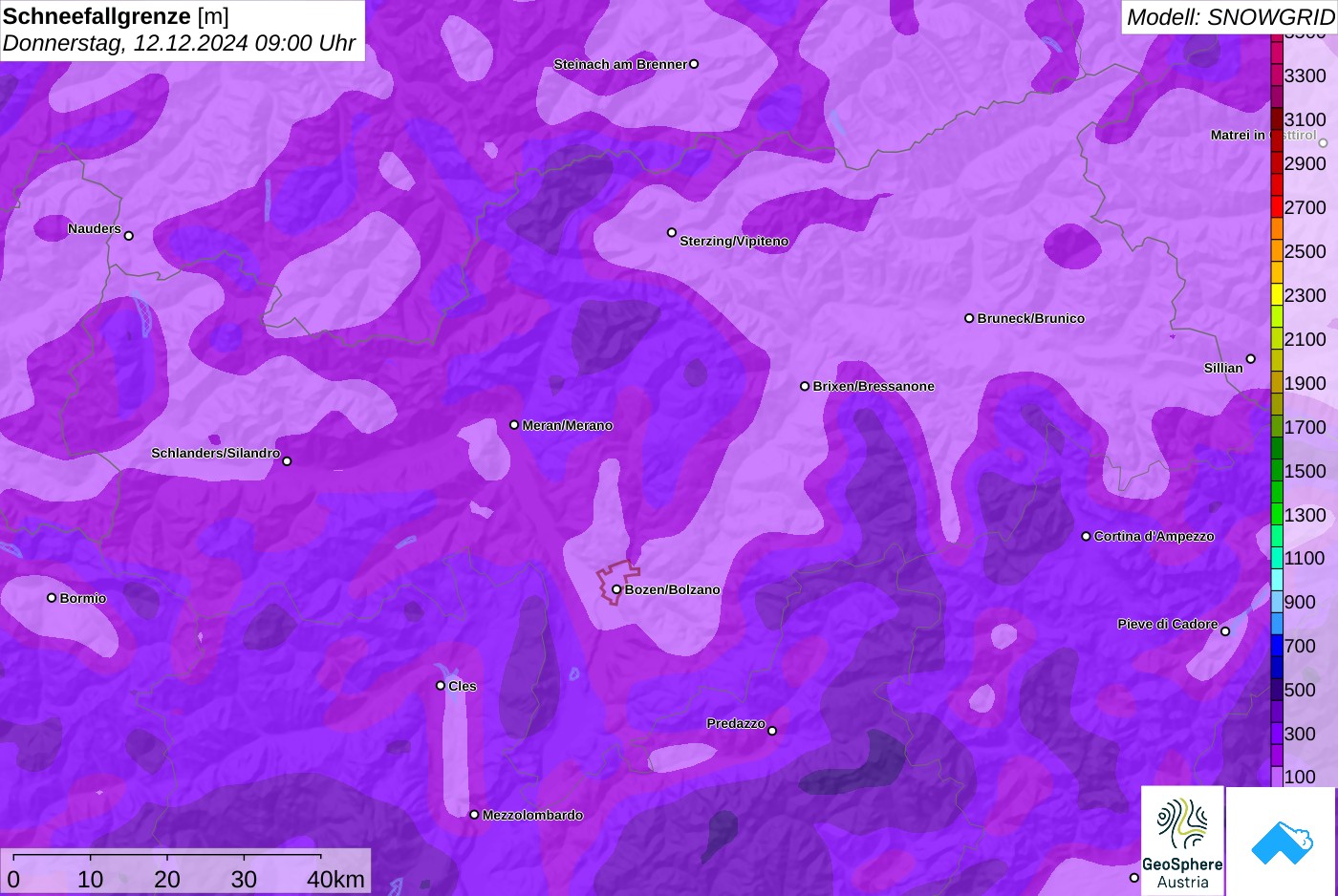Click the legend value '1500'
1338x896 pixels.
click(1305, 471)
